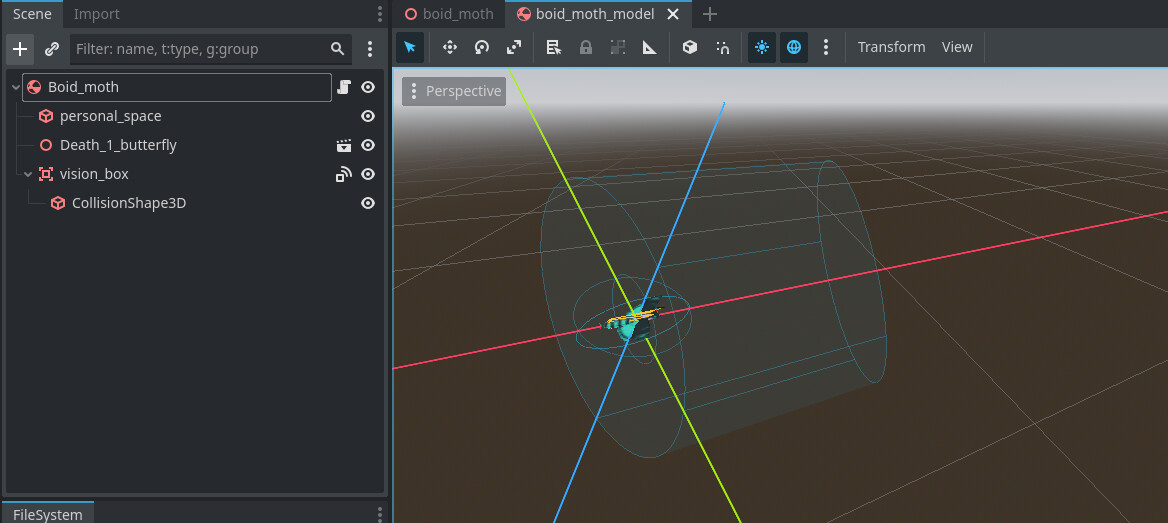Open the Transform menu

891,47
